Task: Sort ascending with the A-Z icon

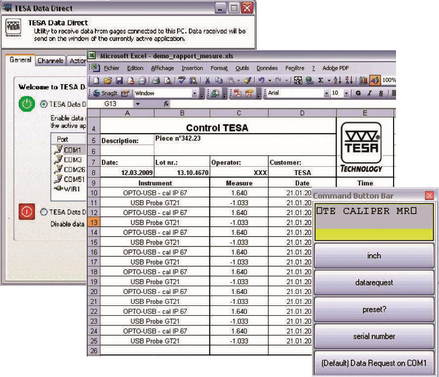Action: click(x=337, y=80)
